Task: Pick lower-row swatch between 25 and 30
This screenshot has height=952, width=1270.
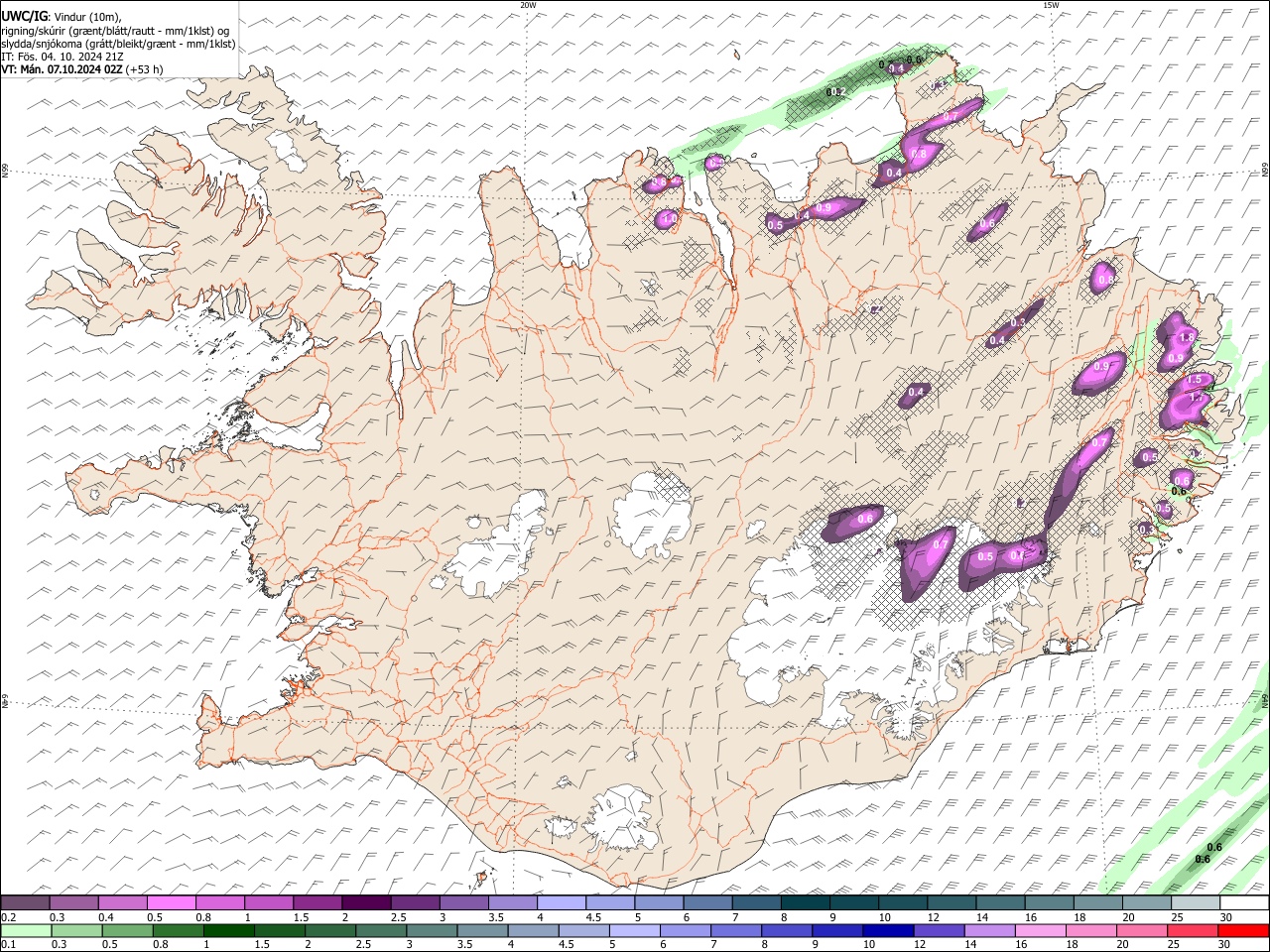Action: tap(1193, 930)
